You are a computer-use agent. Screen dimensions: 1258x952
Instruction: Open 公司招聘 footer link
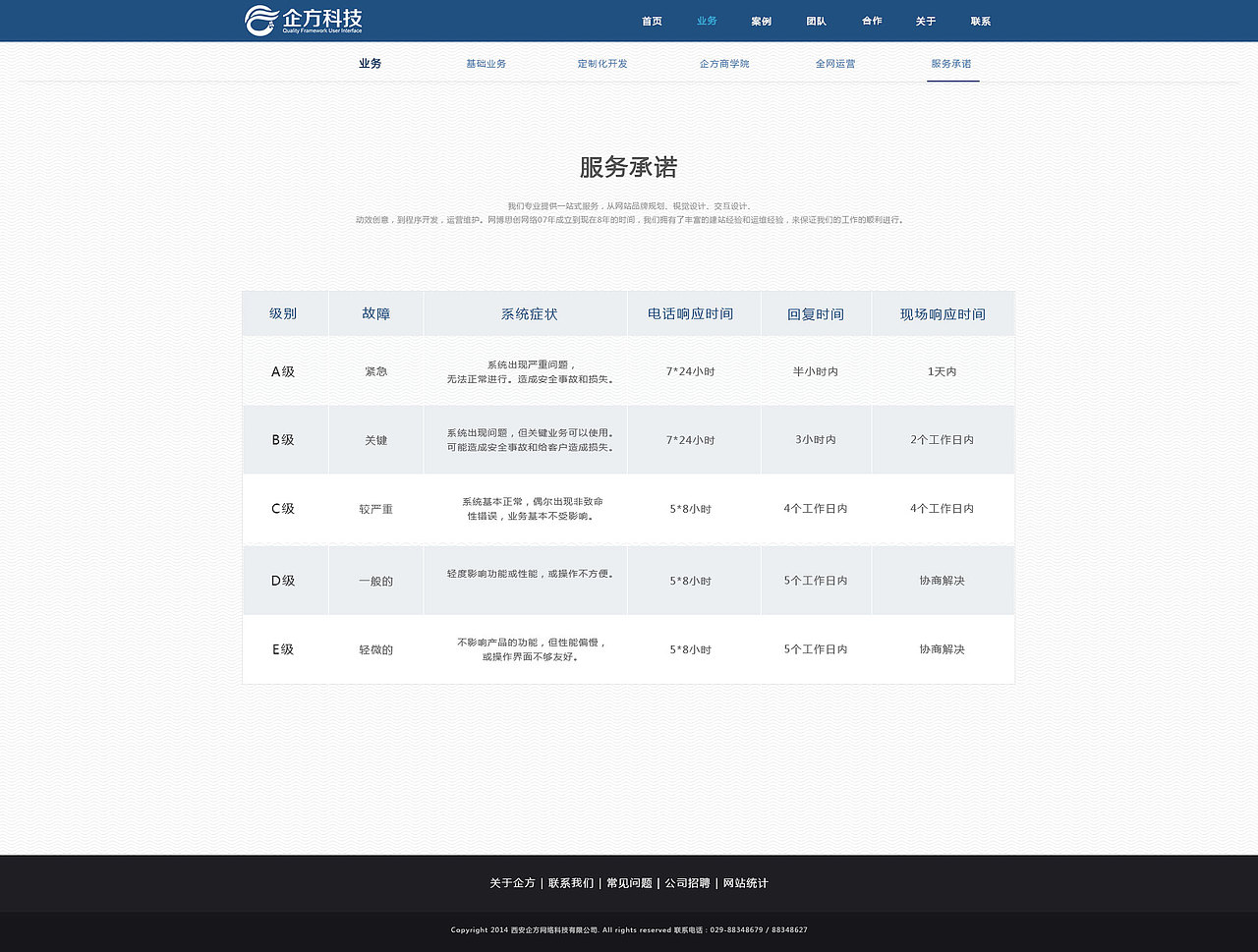pyautogui.click(x=687, y=883)
